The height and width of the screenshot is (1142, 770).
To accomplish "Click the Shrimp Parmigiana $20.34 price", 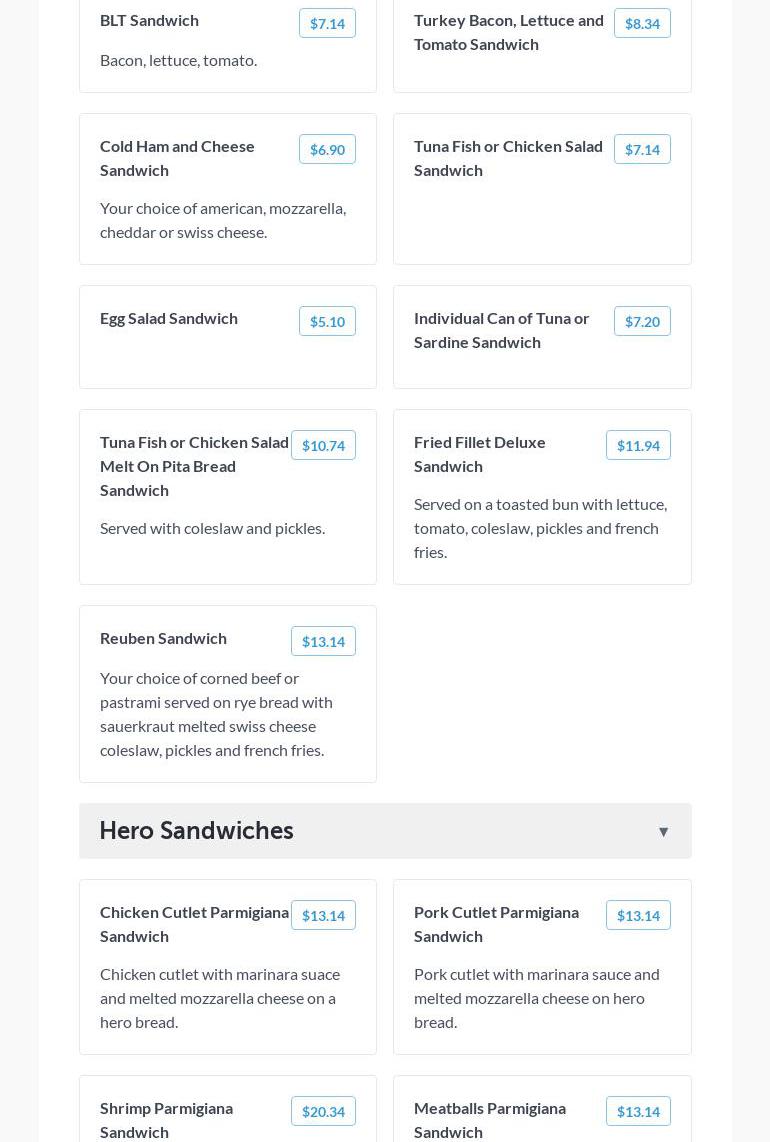I will 323,1111.
